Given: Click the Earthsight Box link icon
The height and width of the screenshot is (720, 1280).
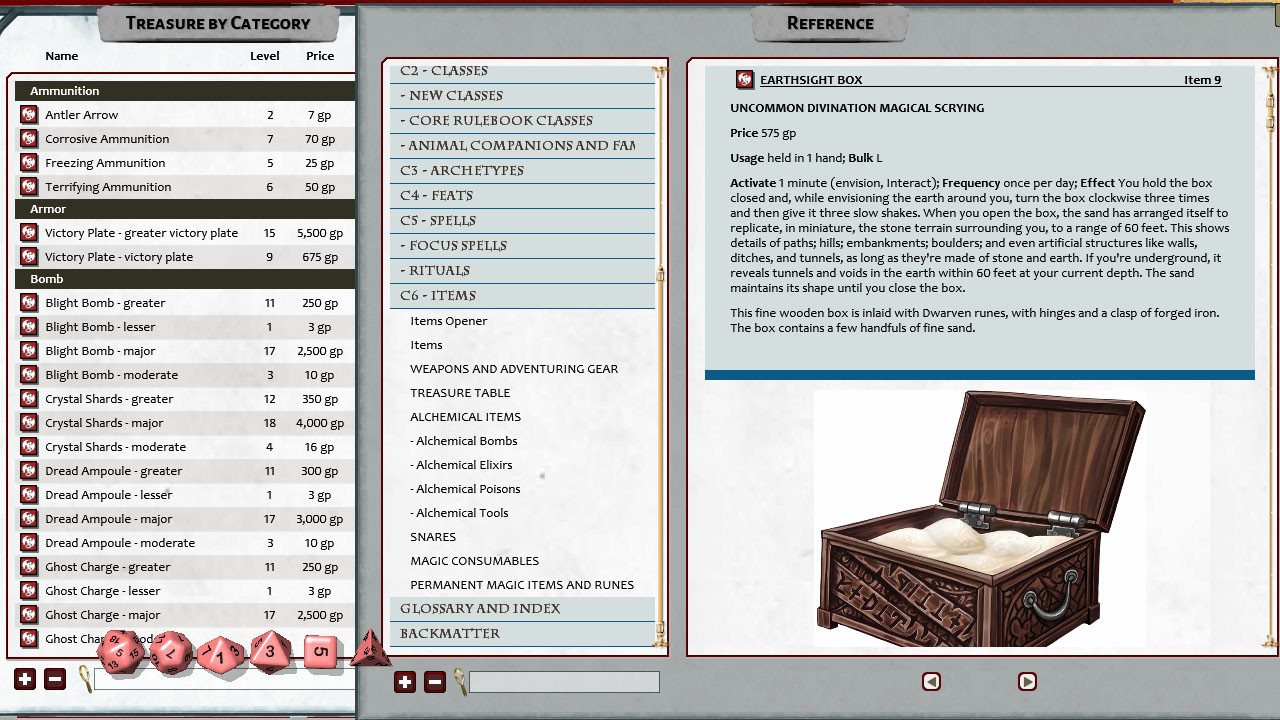Looking at the screenshot, I should 744,80.
